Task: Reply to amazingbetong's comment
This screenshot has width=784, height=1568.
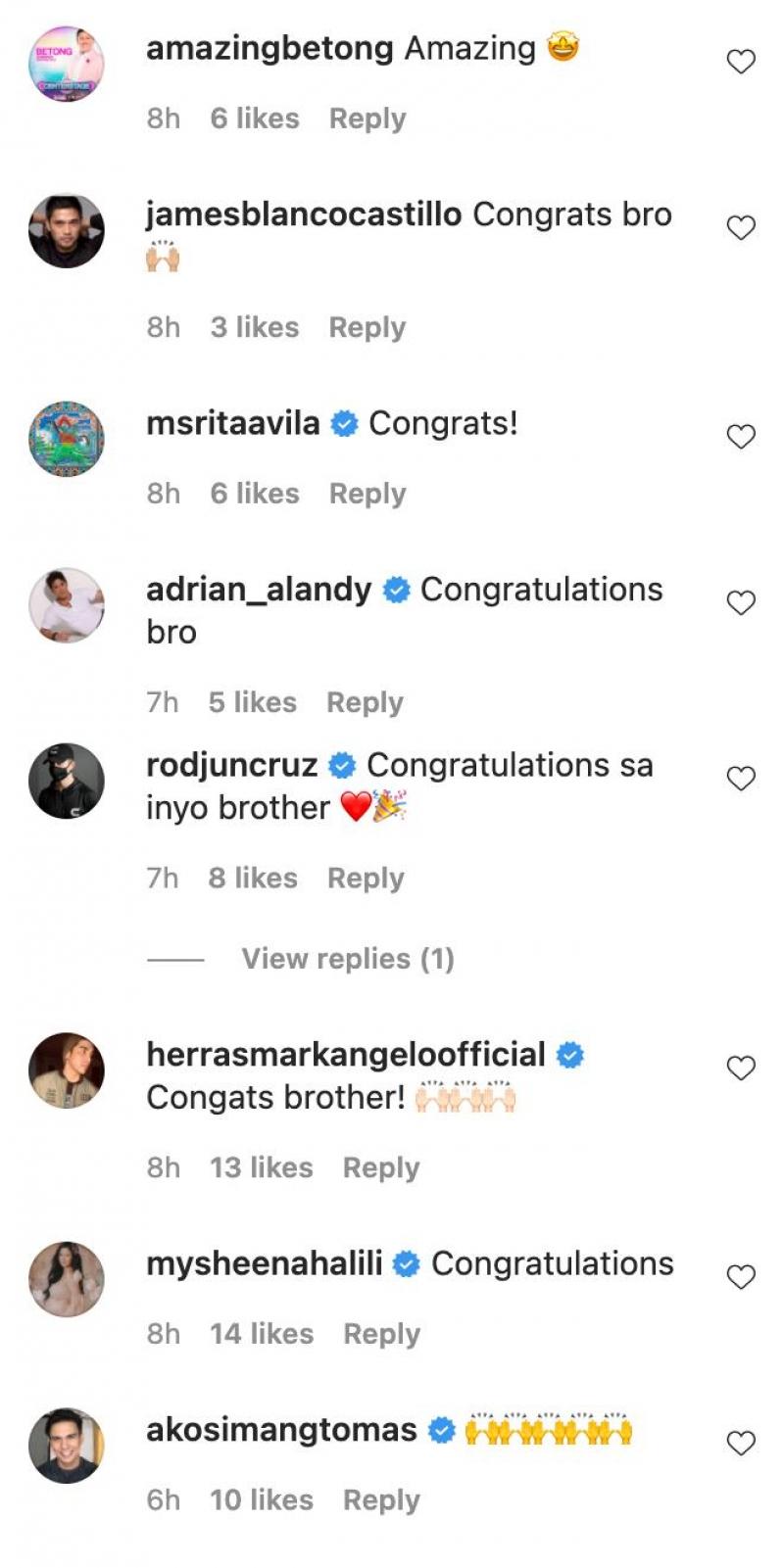Action: tap(367, 119)
